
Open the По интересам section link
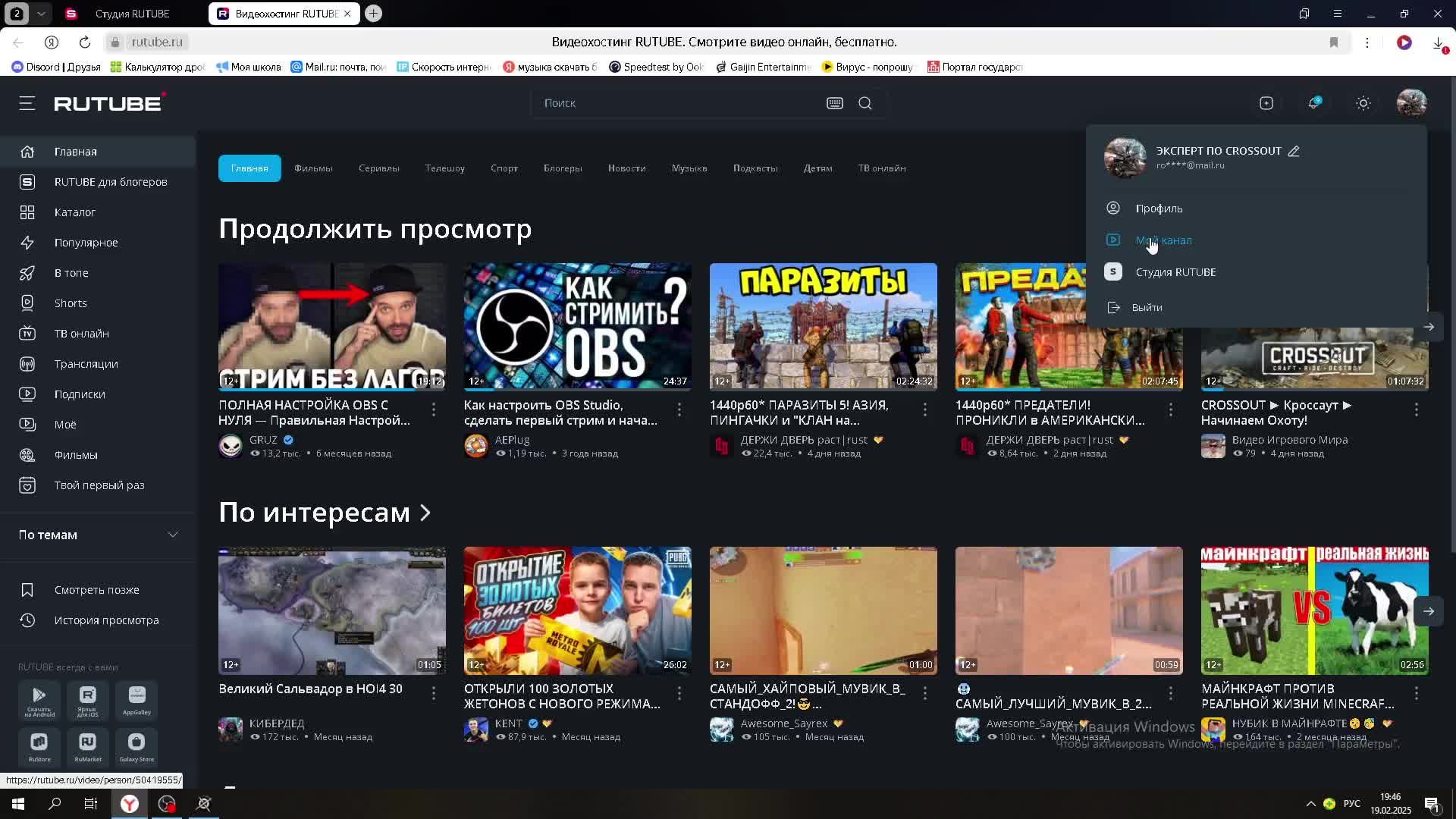[325, 513]
